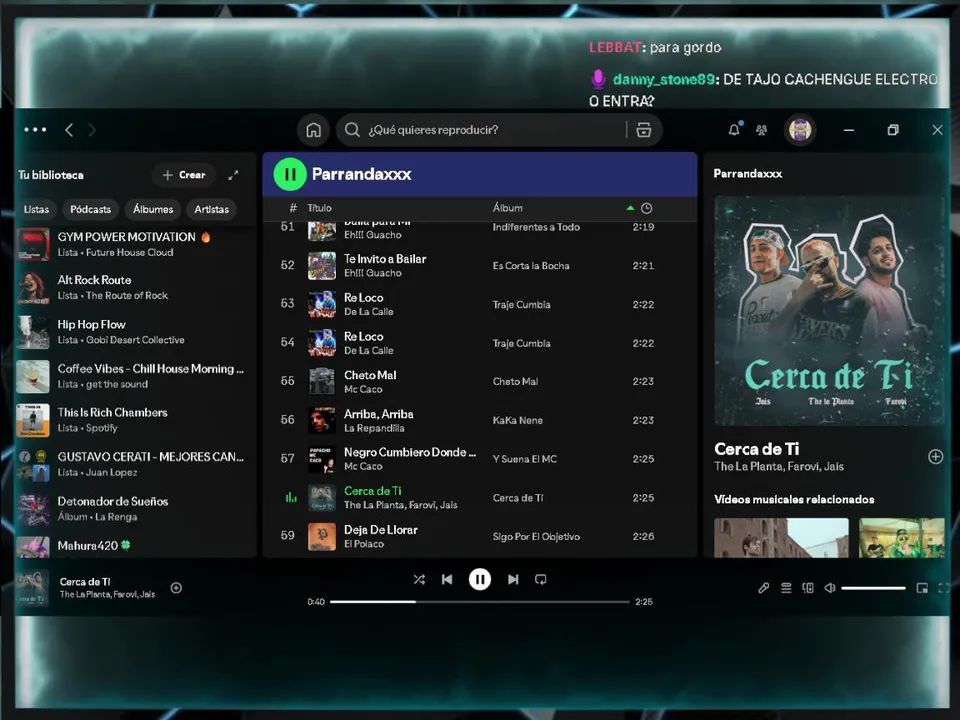Open the Home button

[x=313, y=130]
